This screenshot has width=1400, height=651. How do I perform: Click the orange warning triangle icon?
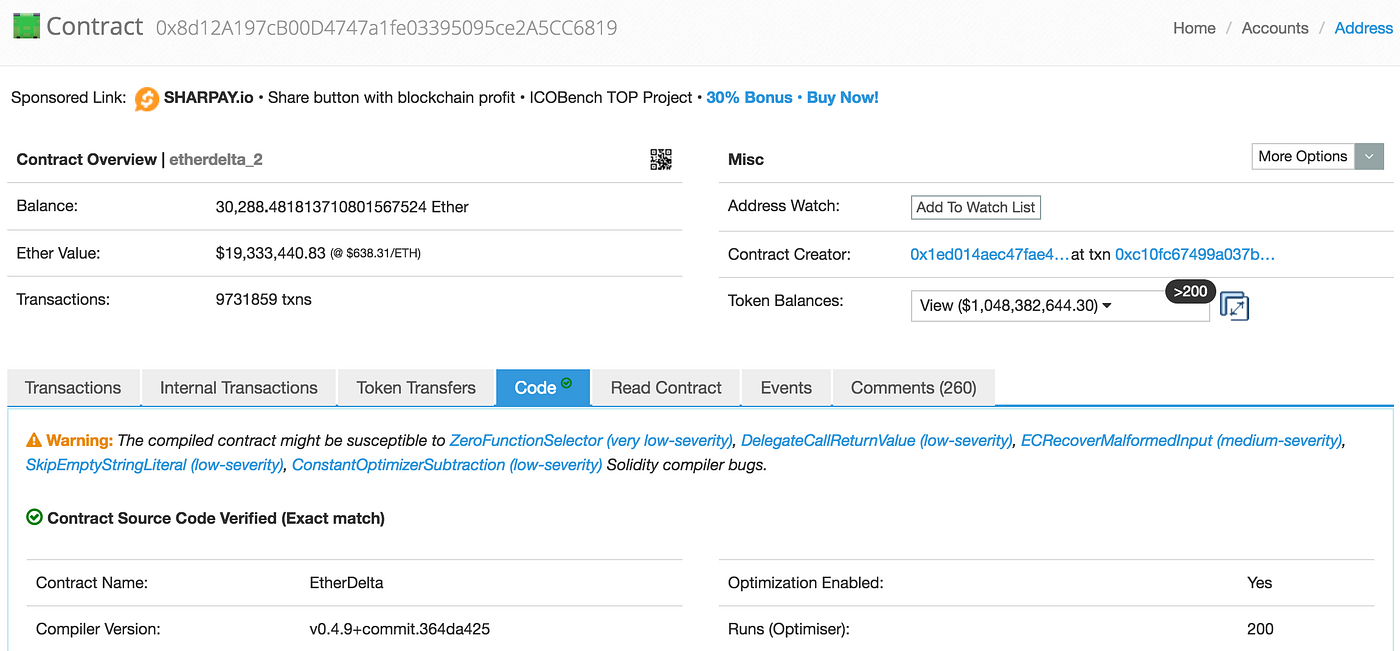click(34, 440)
